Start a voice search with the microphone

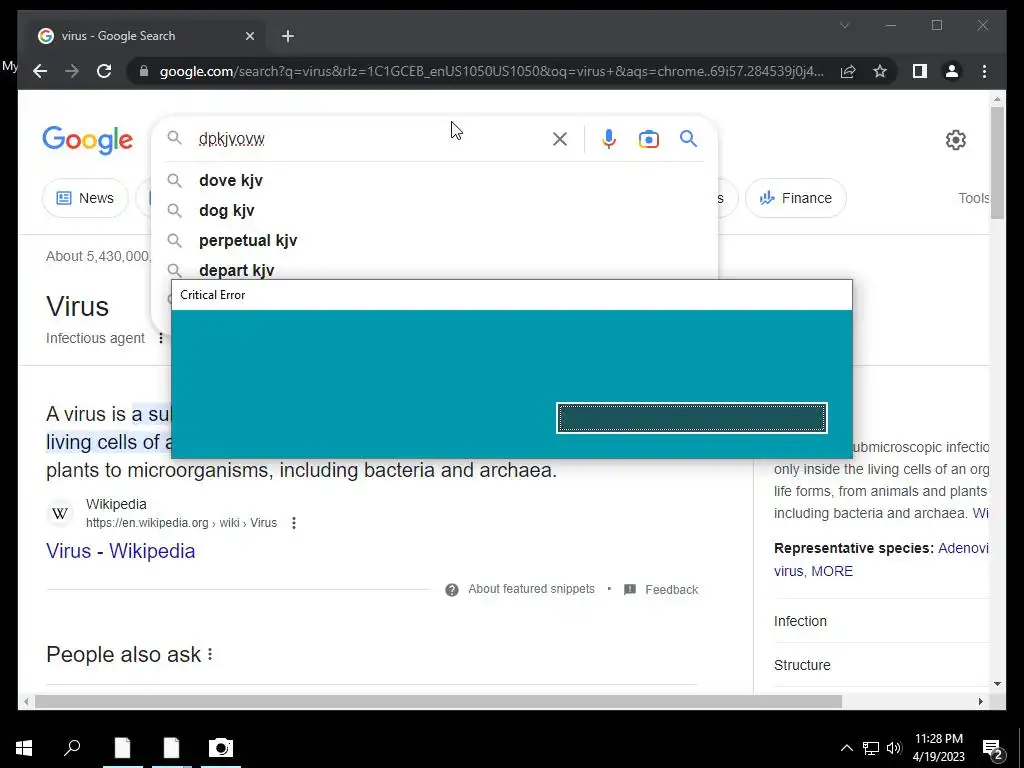(x=608, y=138)
